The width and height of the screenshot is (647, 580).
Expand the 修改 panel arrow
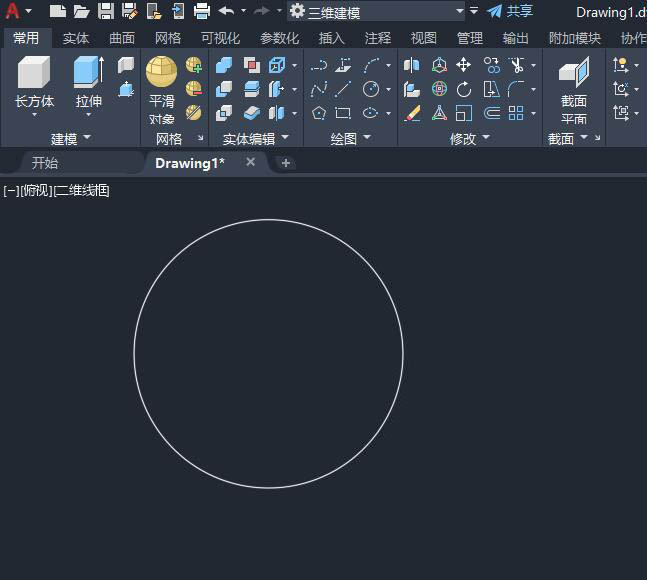[486, 137]
